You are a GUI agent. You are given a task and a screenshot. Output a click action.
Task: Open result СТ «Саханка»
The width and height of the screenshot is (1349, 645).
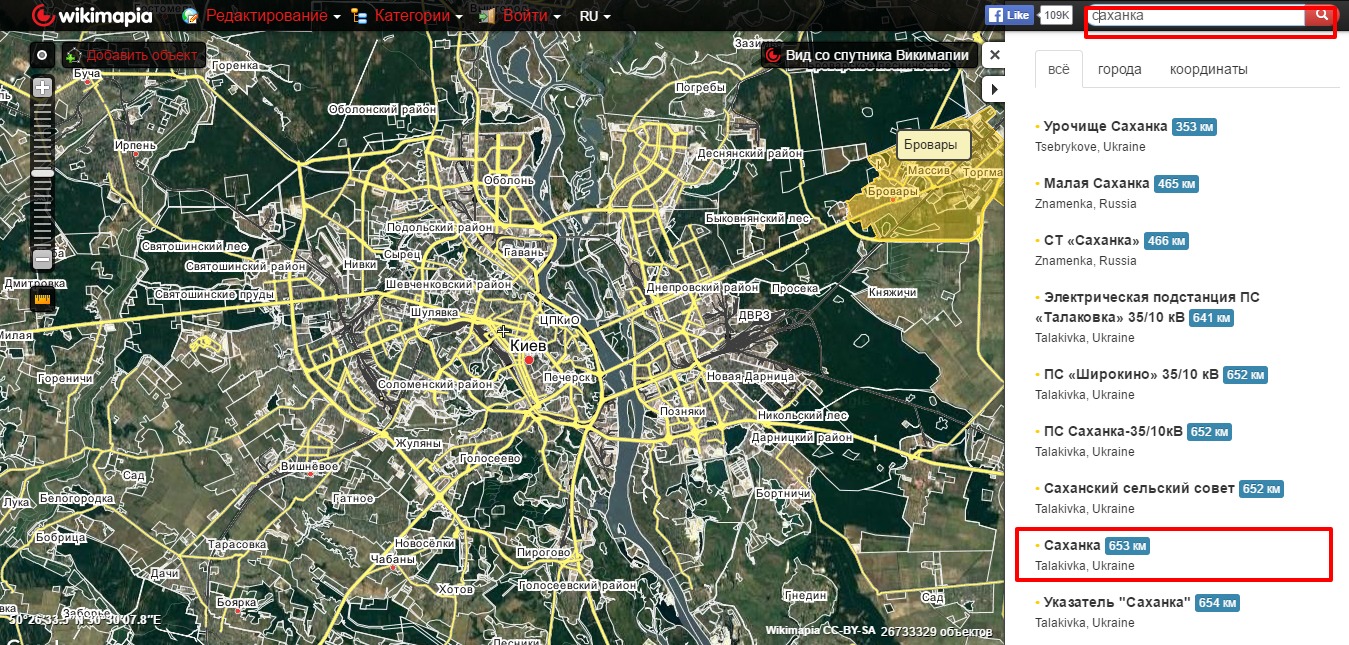1092,241
